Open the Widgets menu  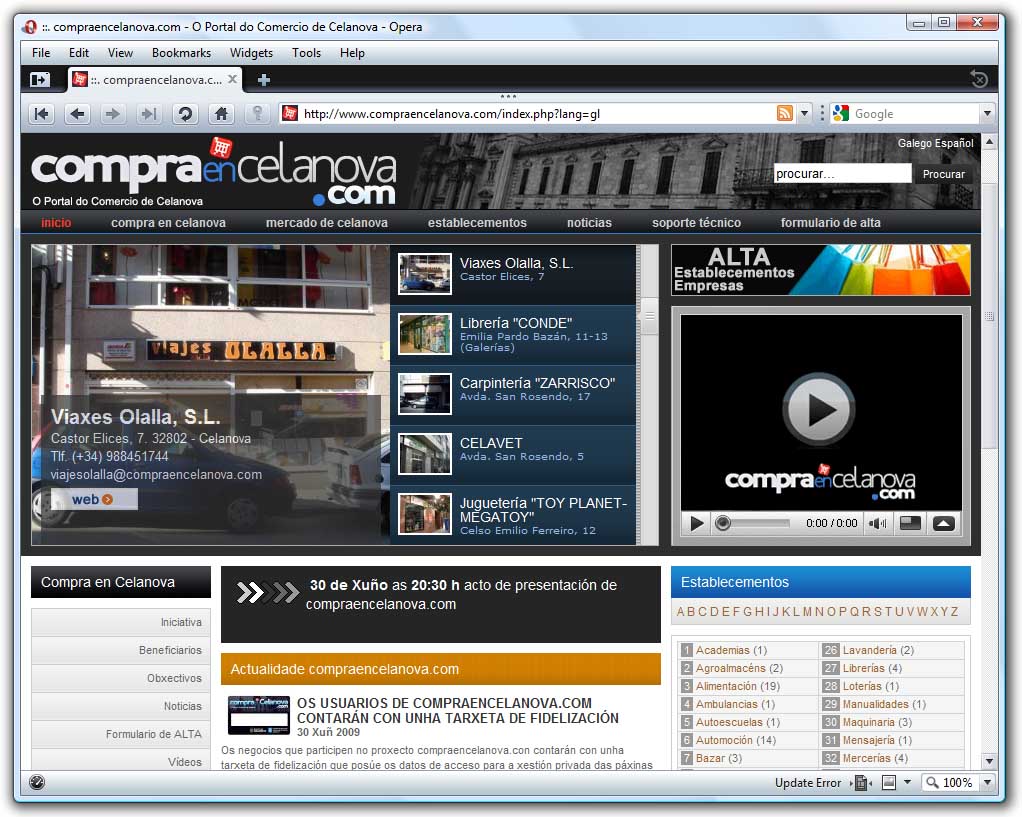point(251,53)
